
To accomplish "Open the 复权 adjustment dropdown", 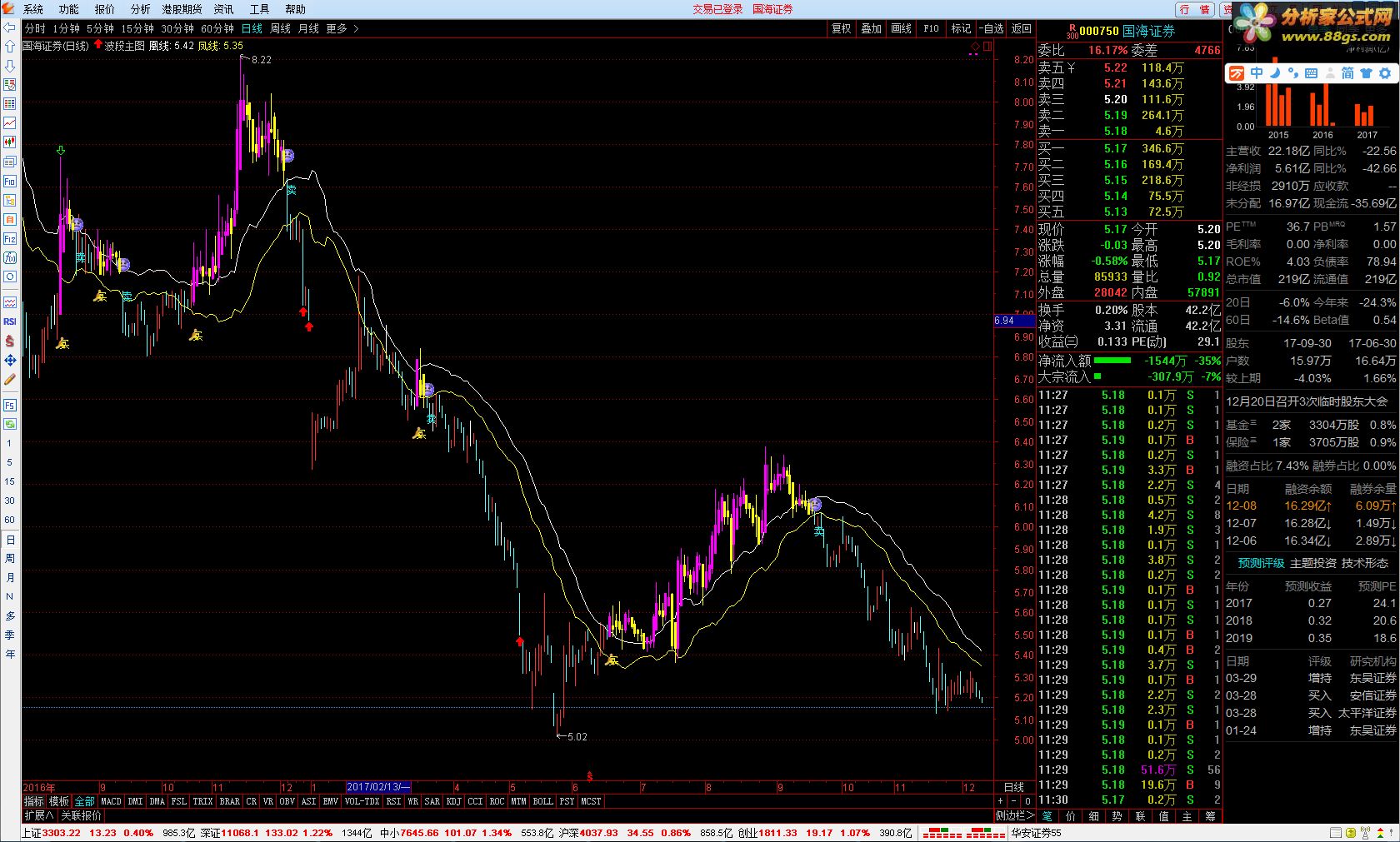I will [x=842, y=28].
